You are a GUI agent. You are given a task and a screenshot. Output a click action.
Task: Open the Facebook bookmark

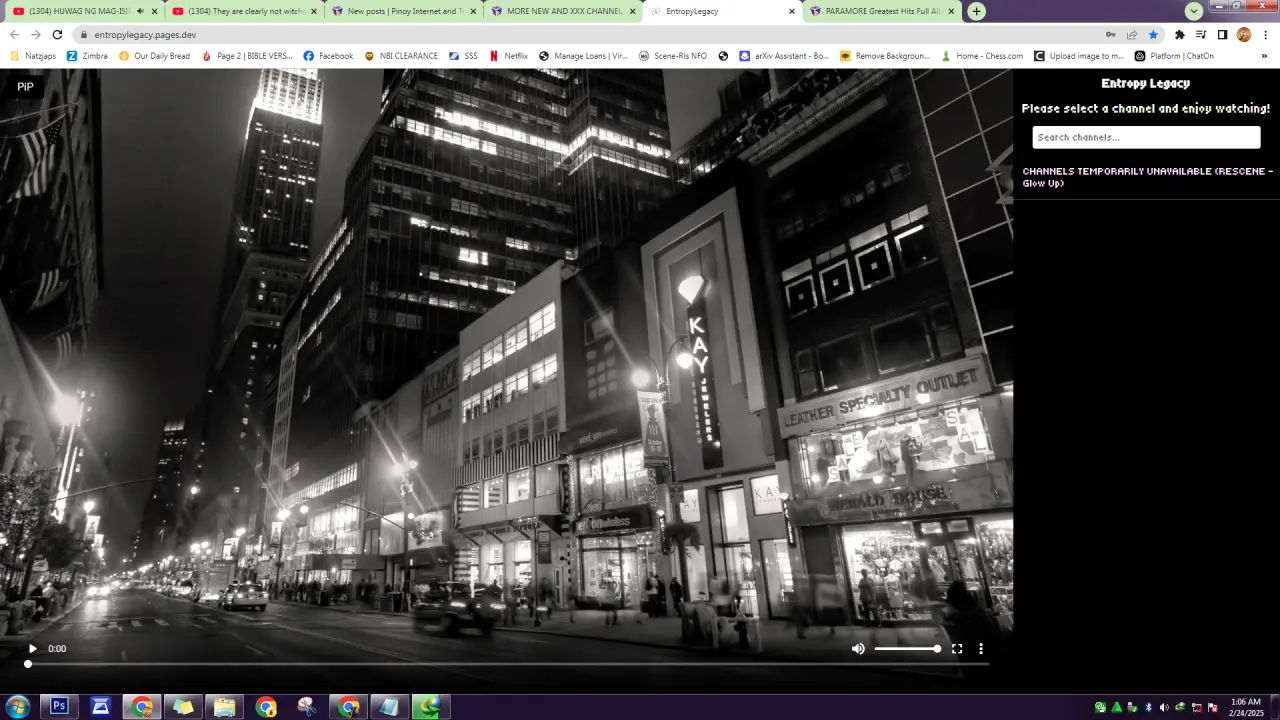(x=328, y=56)
